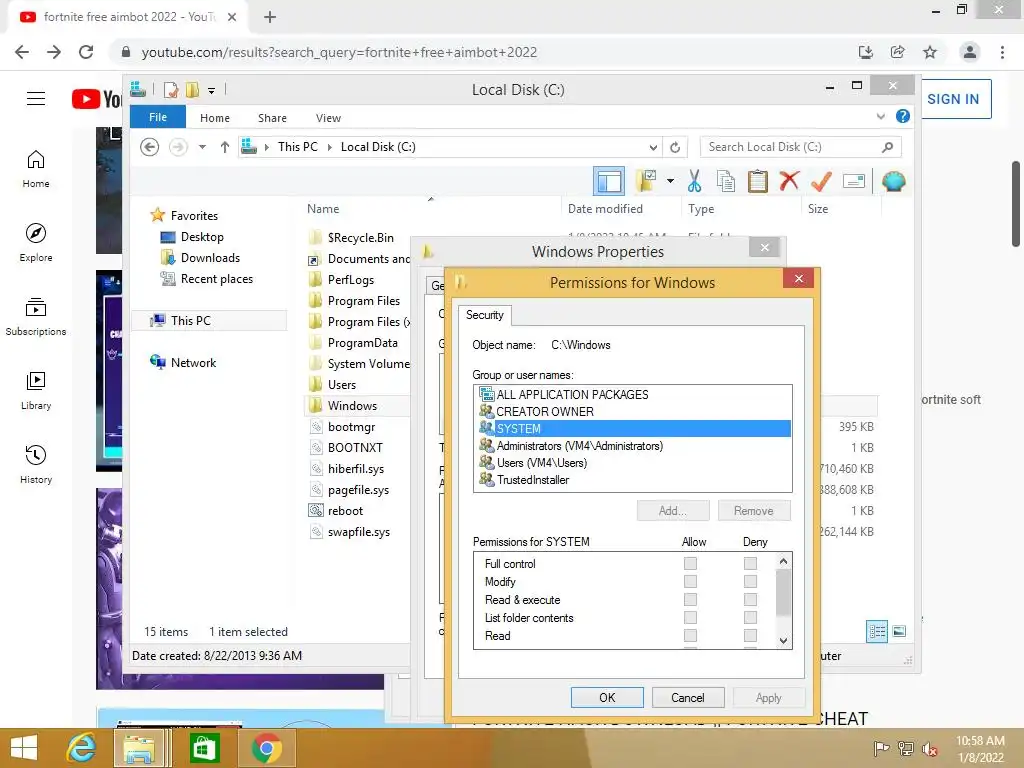Screen dimensions: 1024x768
Task: Select Downloads under Favorites
Action: tap(210, 258)
